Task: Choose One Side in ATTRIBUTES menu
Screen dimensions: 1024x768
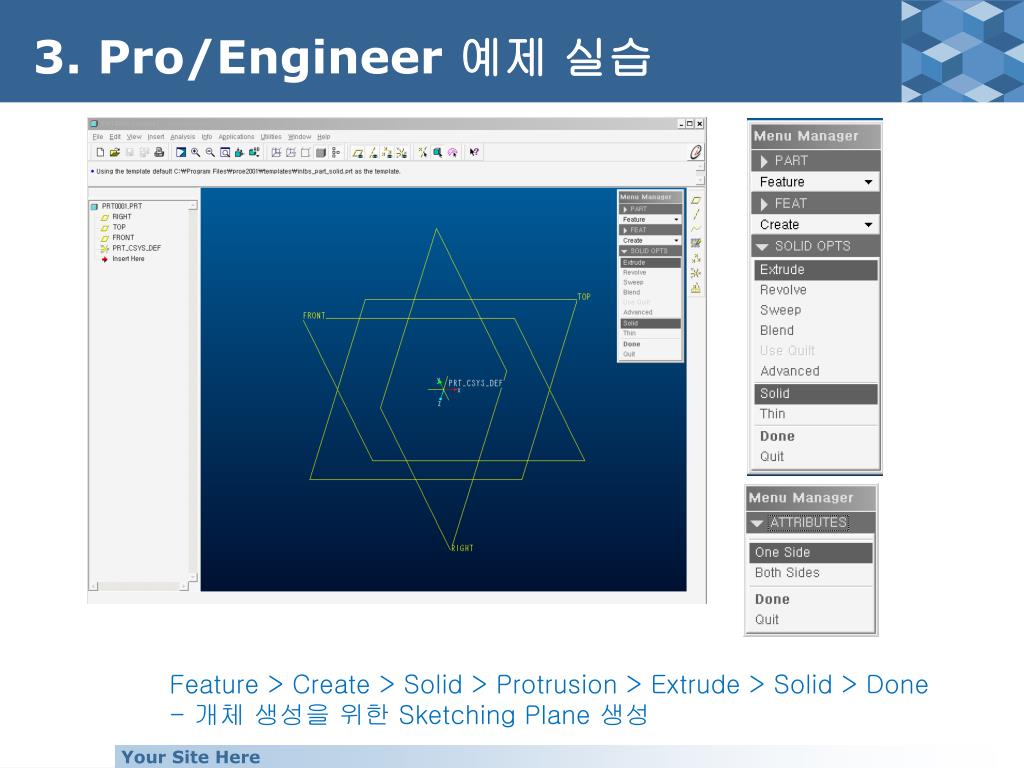Action: pyautogui.click(x=810, y=552)
